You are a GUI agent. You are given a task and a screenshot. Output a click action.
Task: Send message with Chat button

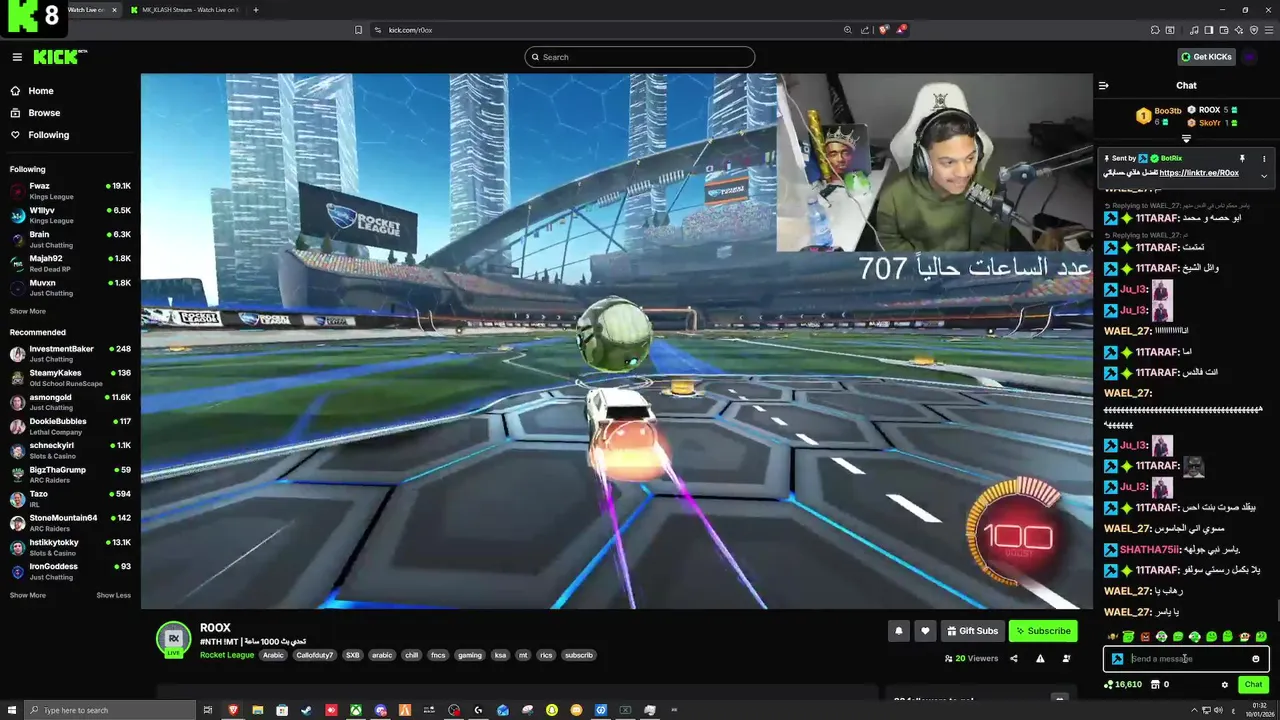click(1253, 685)
